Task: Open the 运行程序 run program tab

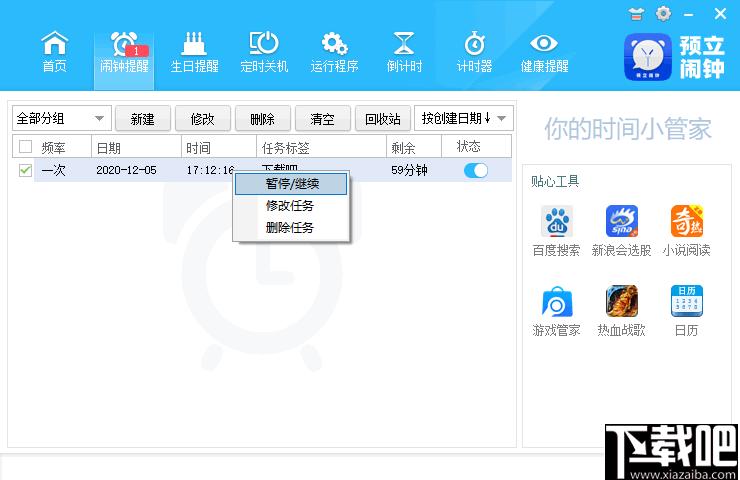Action: pos(335,52)
